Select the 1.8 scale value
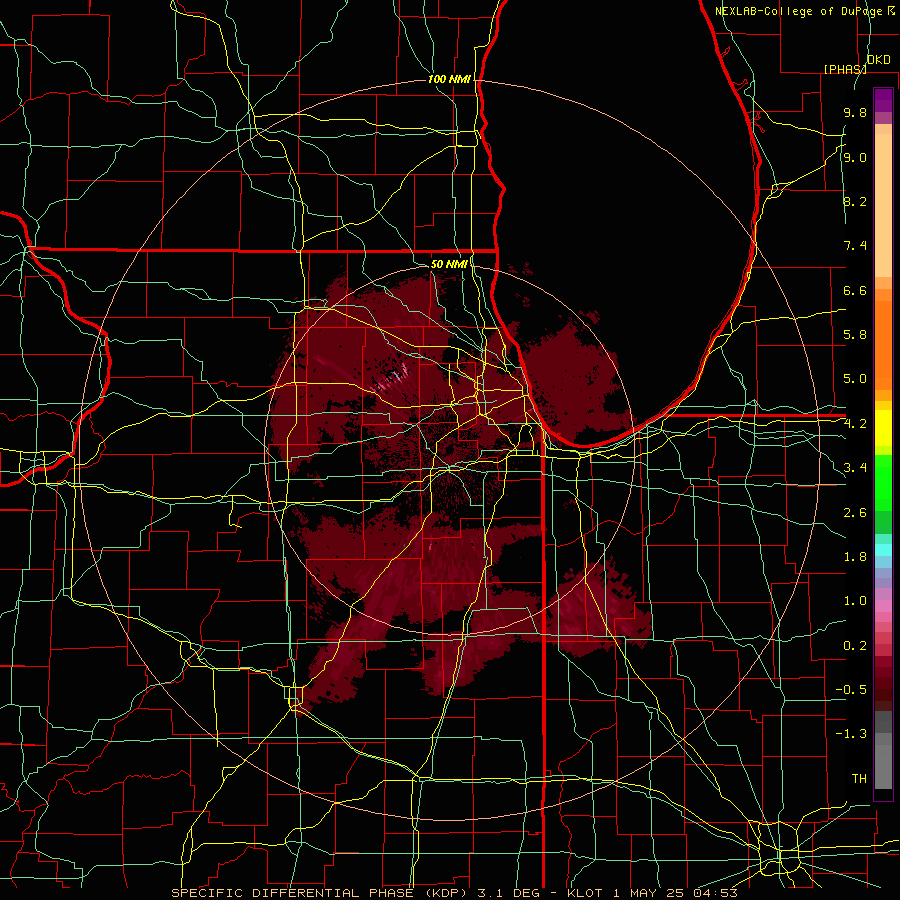The width and height of the screenshot is (900, 900). 855,557
